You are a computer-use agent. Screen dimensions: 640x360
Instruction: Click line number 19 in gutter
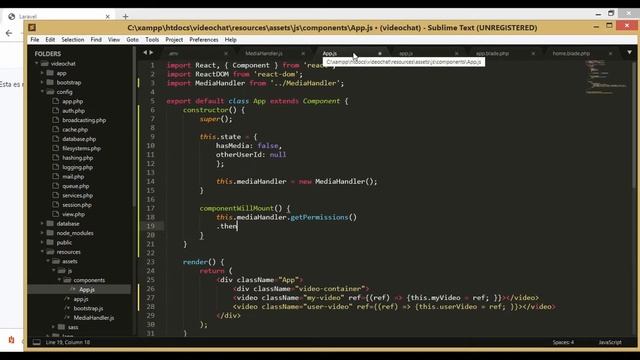click(x=151, y=226)
